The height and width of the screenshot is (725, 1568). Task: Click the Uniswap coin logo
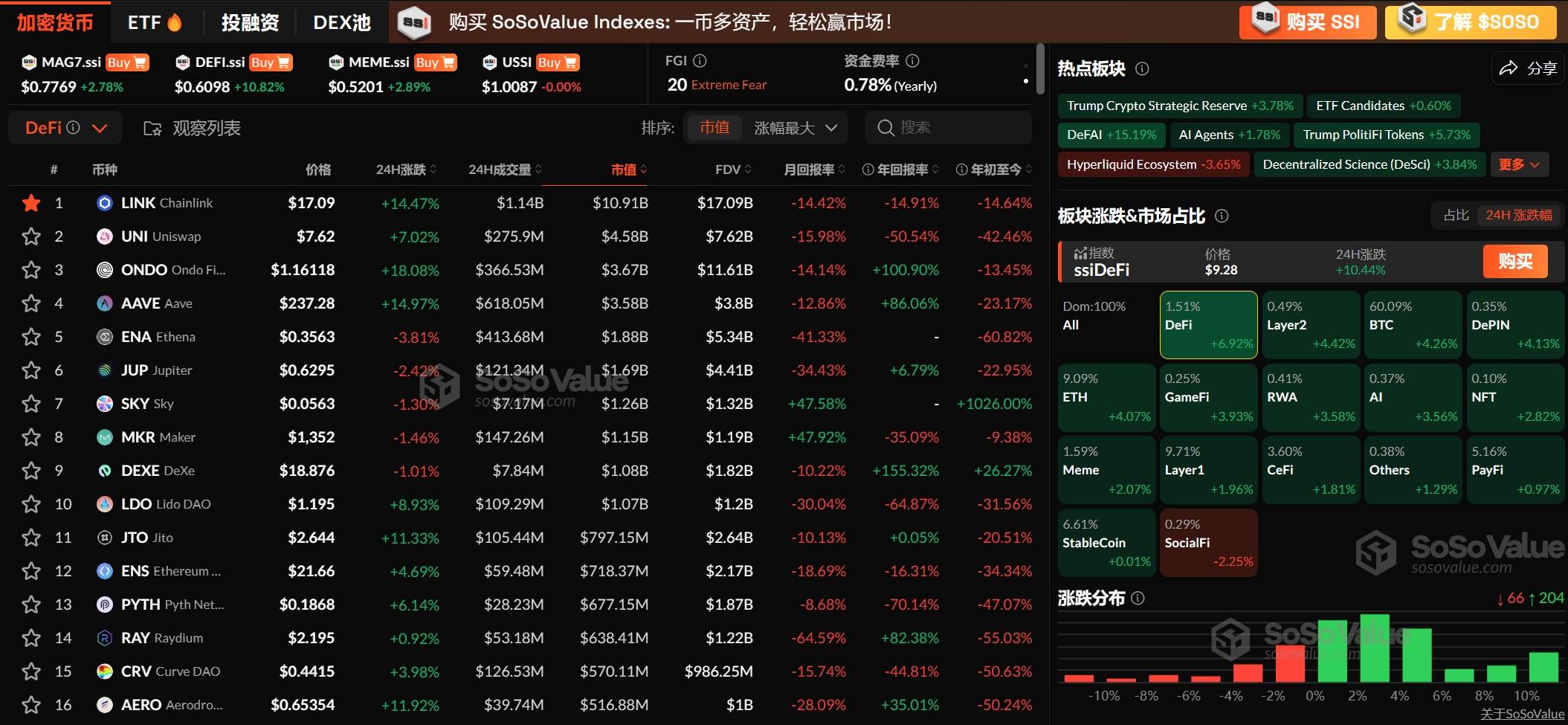[105, 236]
